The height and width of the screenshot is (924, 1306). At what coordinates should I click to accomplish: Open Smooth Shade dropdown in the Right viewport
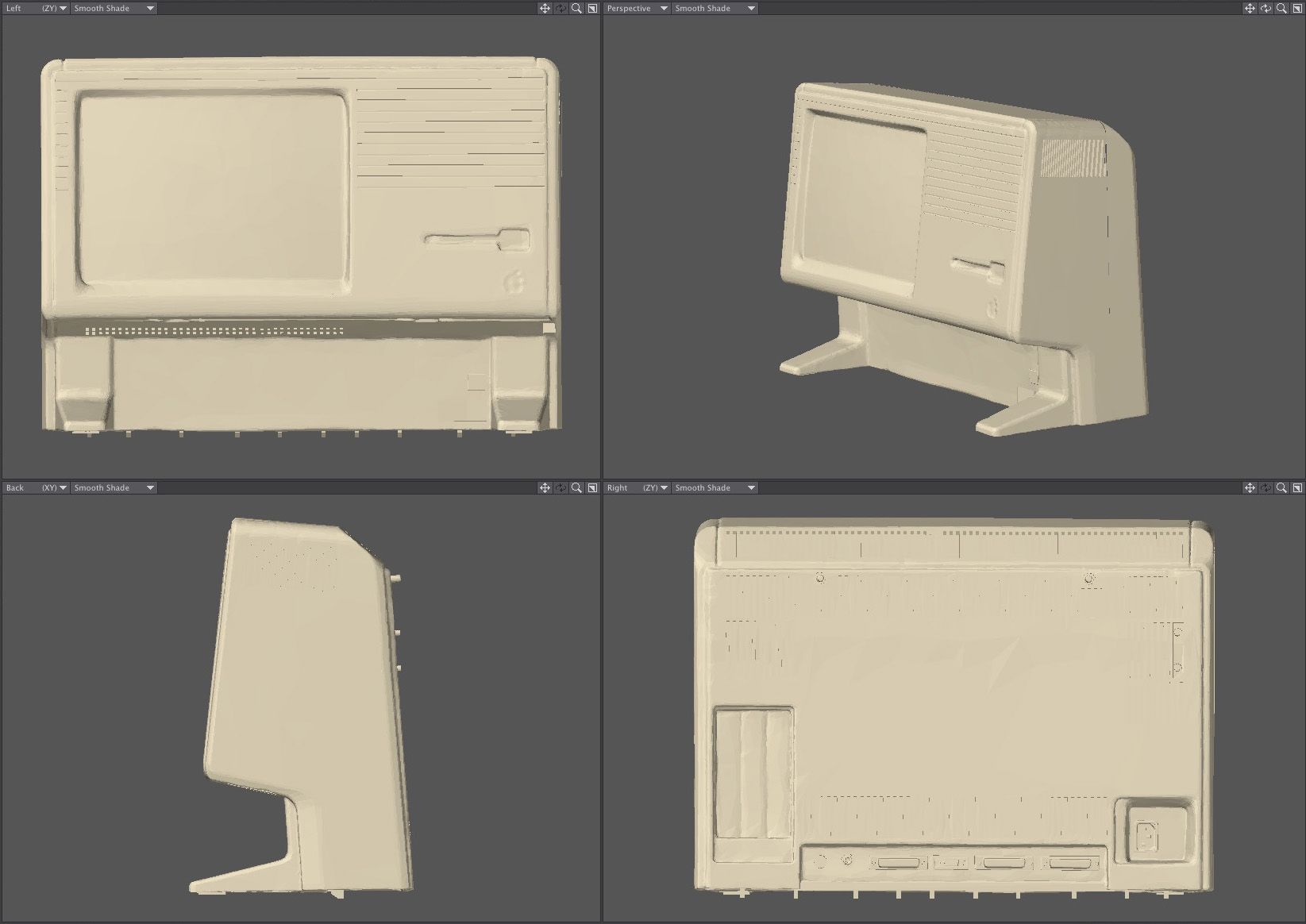(x=715, y=487)
